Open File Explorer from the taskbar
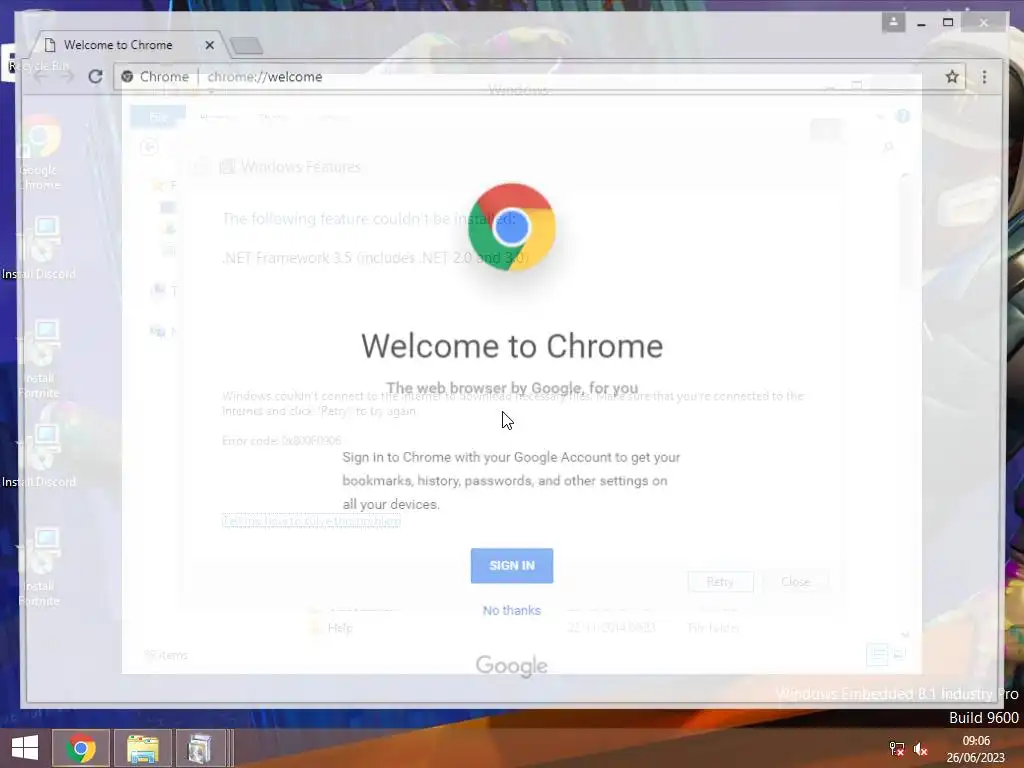This screenshot has height=768, width=1024. coord(142,748)
